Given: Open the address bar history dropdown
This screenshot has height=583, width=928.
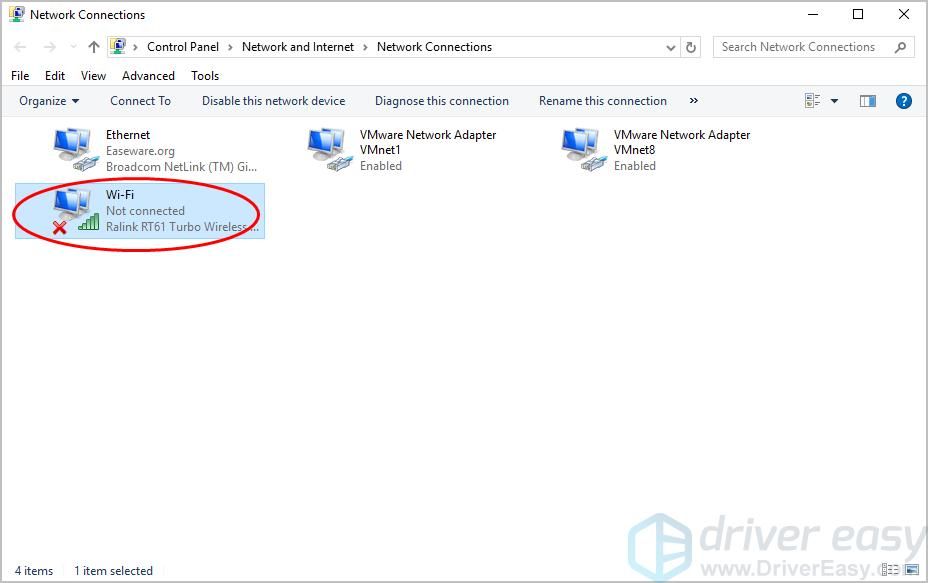Looking at the screenshot, I should [670, 47].
